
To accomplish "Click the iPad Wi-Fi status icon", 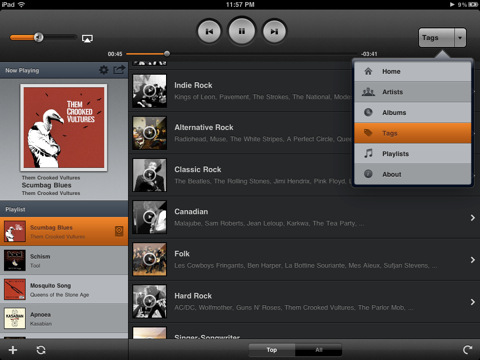I will pyautogui.click(x=21, y=4).
